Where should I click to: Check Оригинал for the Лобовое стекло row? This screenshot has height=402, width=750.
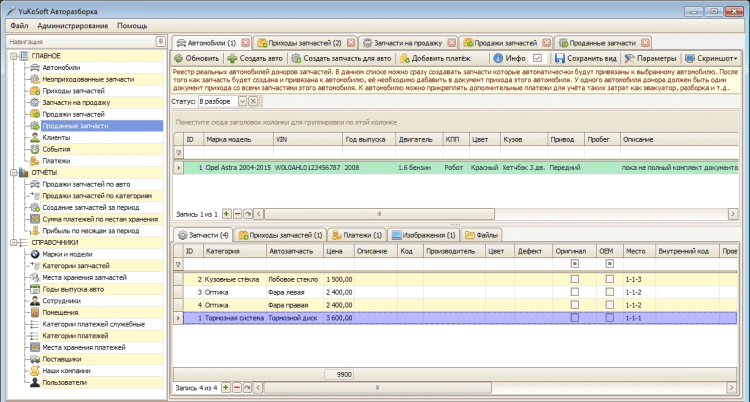(573, 278)
